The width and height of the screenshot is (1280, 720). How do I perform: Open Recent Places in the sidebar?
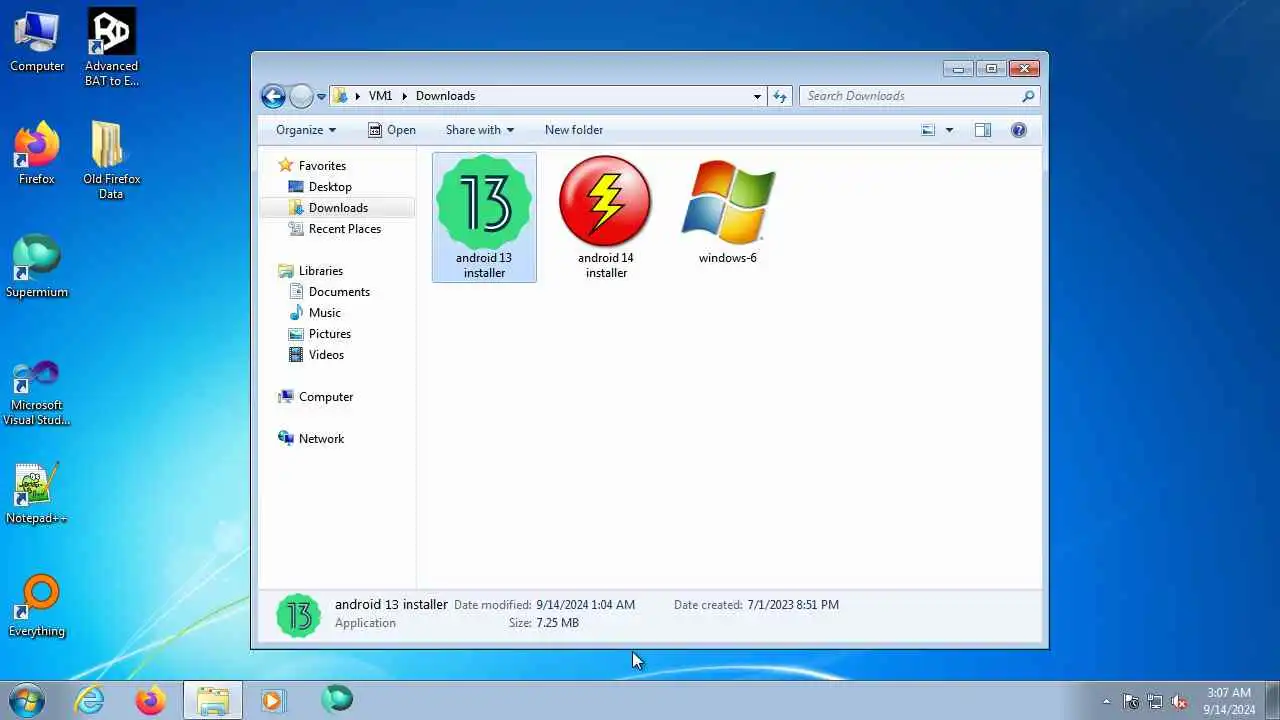[345, 229]
